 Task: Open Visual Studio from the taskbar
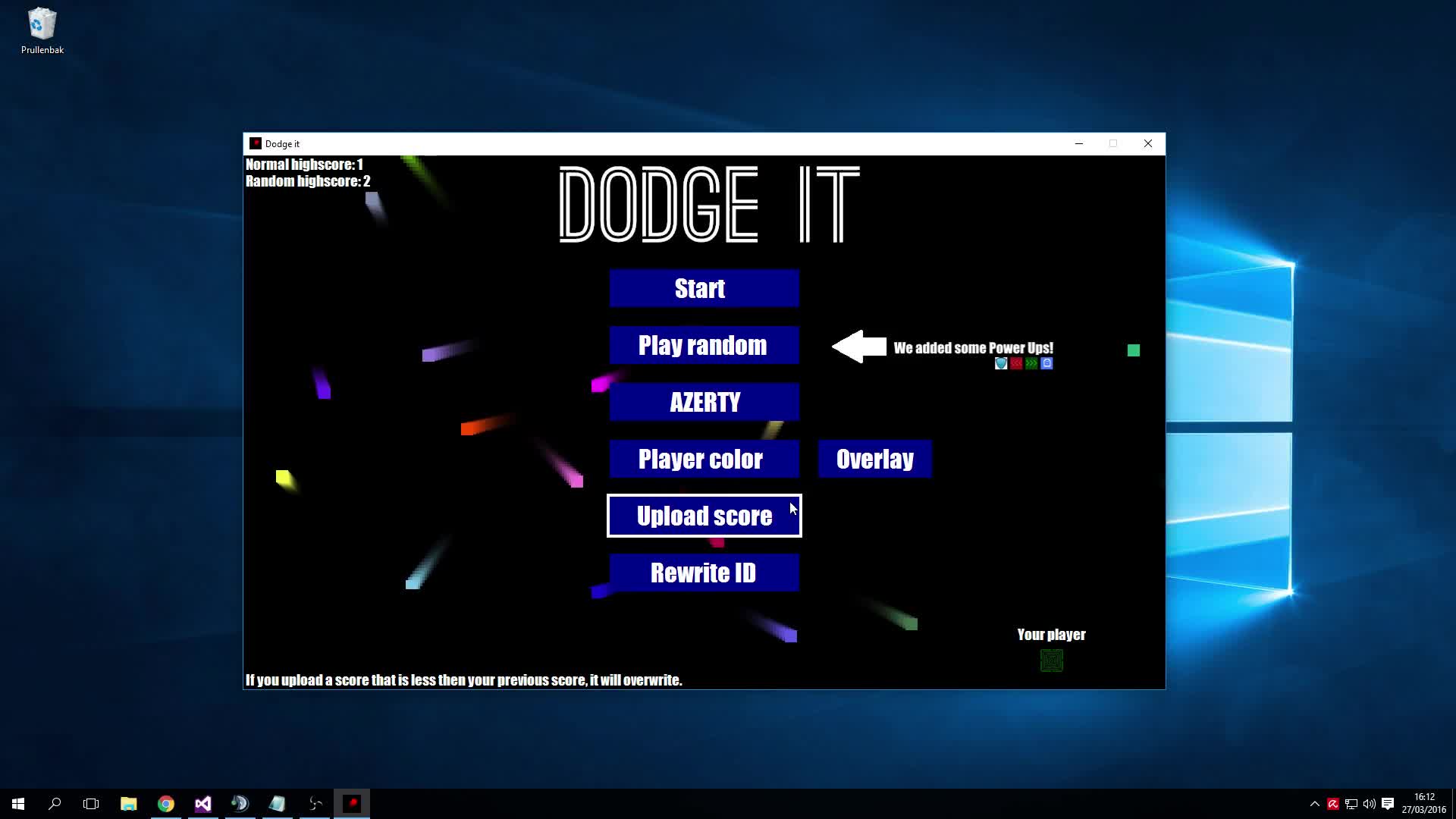point(202,803)
